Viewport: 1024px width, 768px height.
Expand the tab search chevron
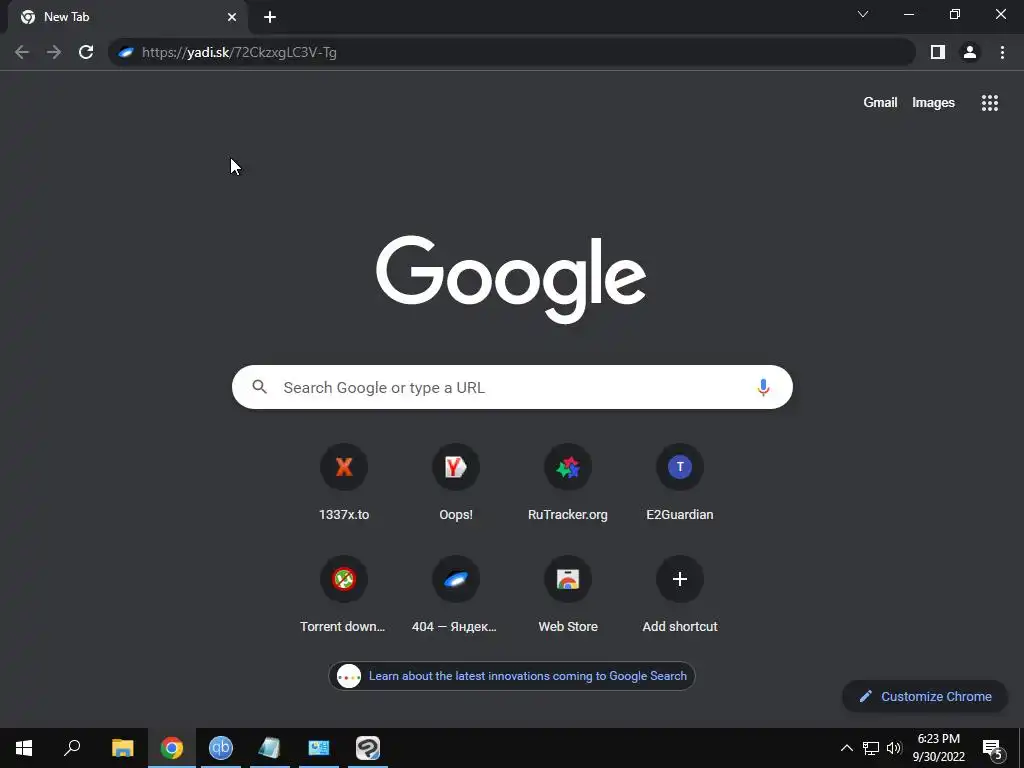point(863,14)
